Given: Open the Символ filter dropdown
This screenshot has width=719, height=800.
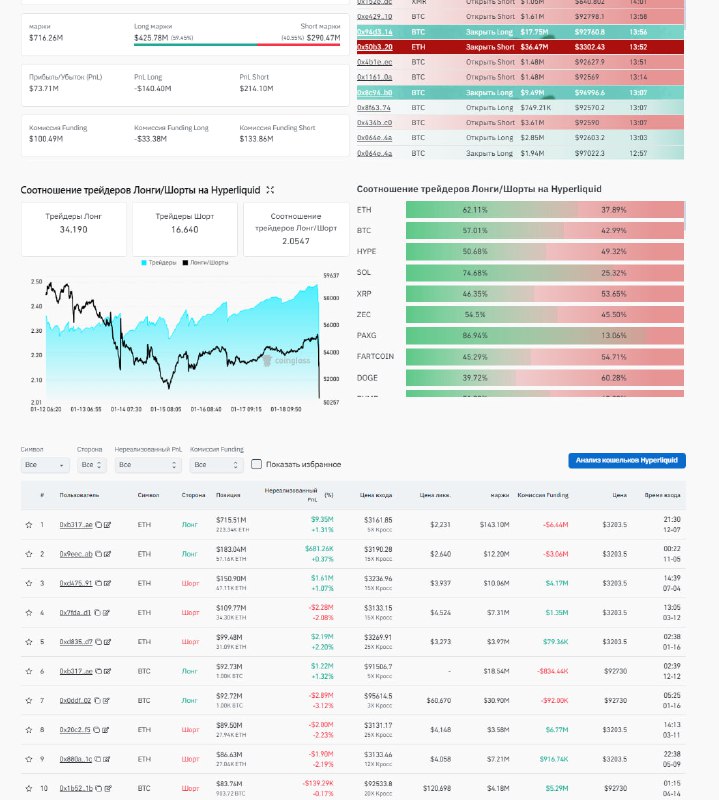Looking at the screenshot, I should click(45, 465).
